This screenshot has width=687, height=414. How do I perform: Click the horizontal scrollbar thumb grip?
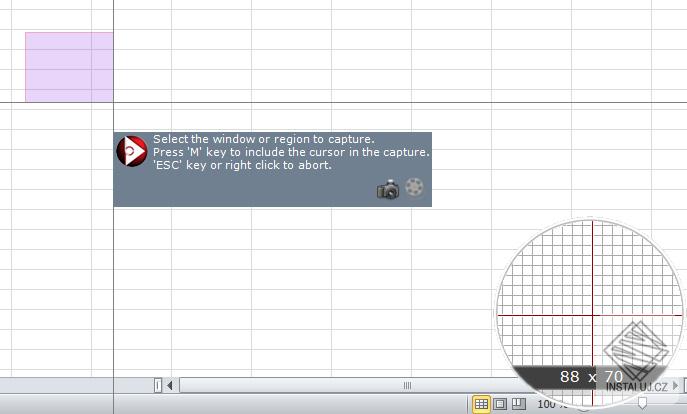point(407,386)
